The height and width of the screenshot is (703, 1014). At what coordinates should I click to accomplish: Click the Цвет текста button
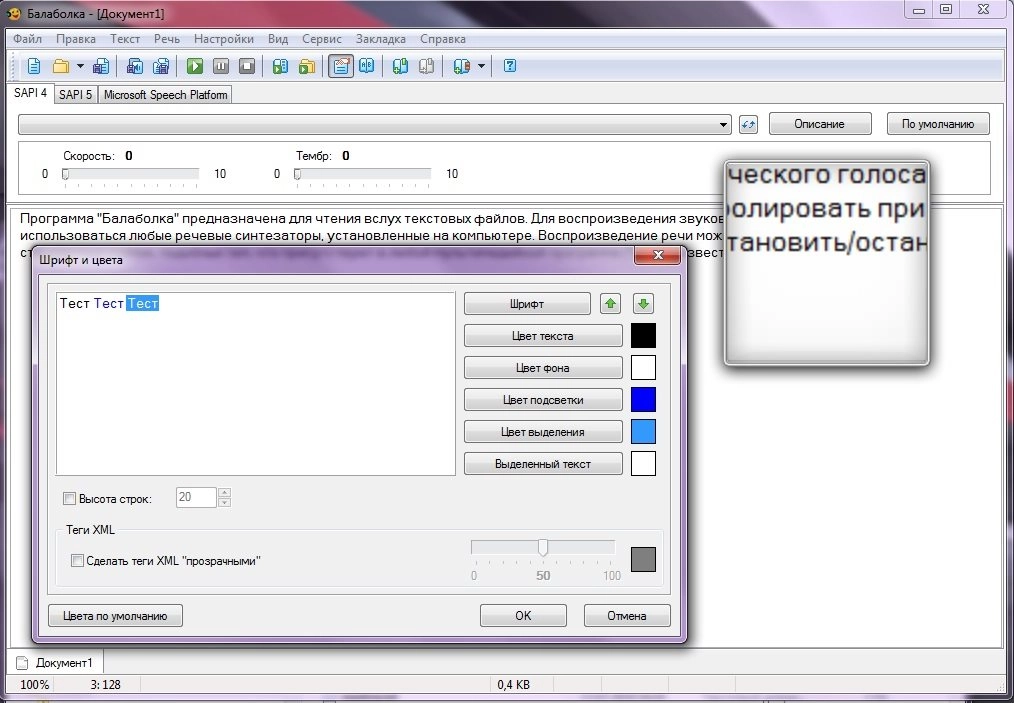pyautogui.click(x=543, y=336)
